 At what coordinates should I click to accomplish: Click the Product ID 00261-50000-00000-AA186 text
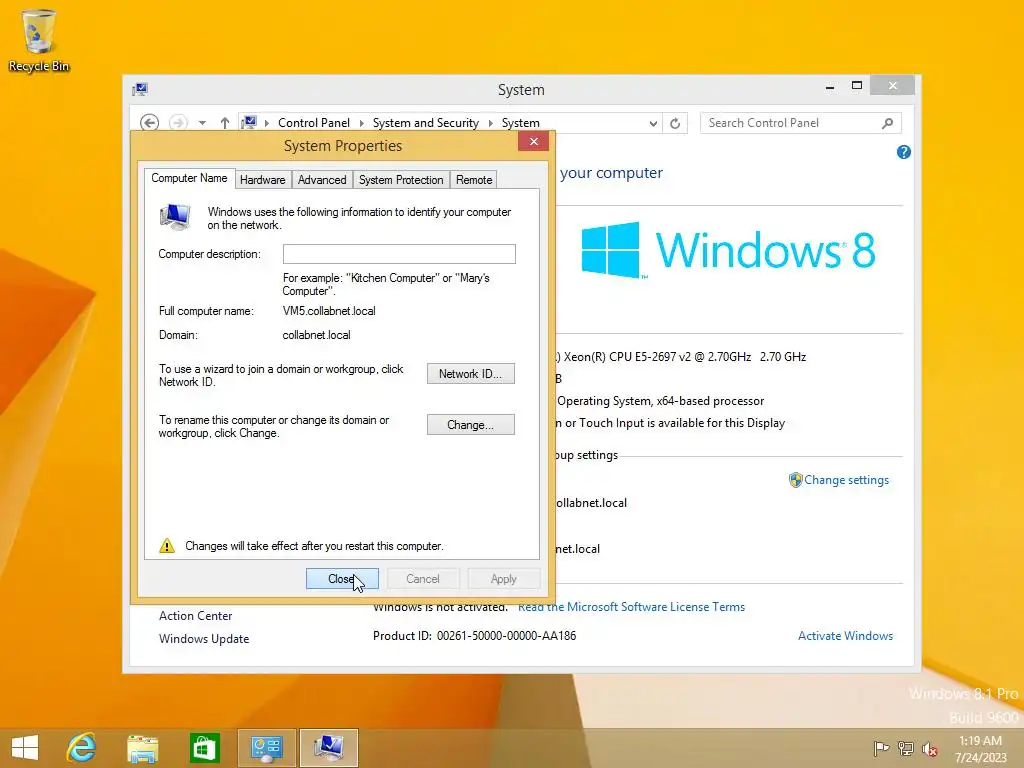point(475,635)
